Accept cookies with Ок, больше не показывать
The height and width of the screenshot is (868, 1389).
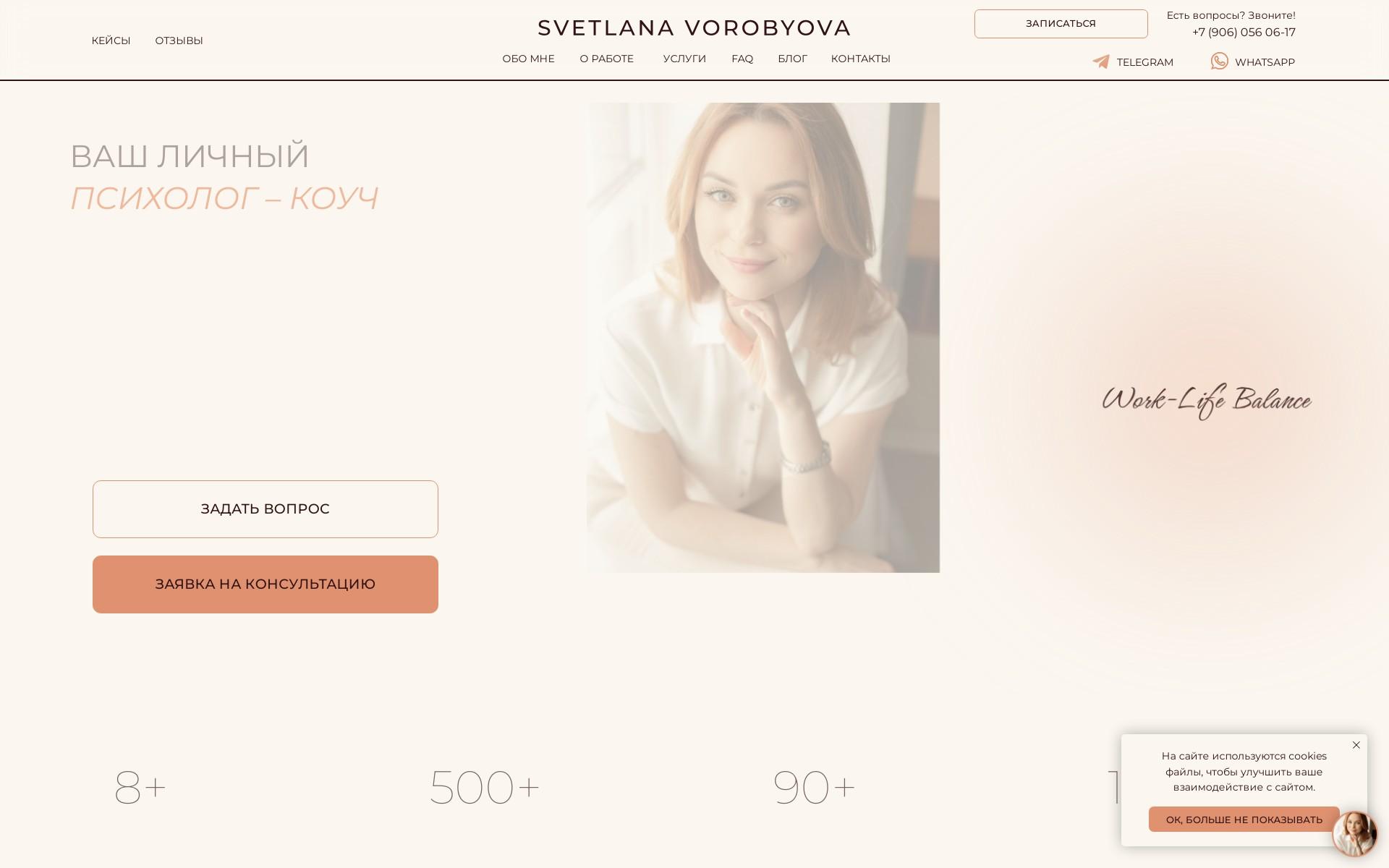[x=1244, y=820]
